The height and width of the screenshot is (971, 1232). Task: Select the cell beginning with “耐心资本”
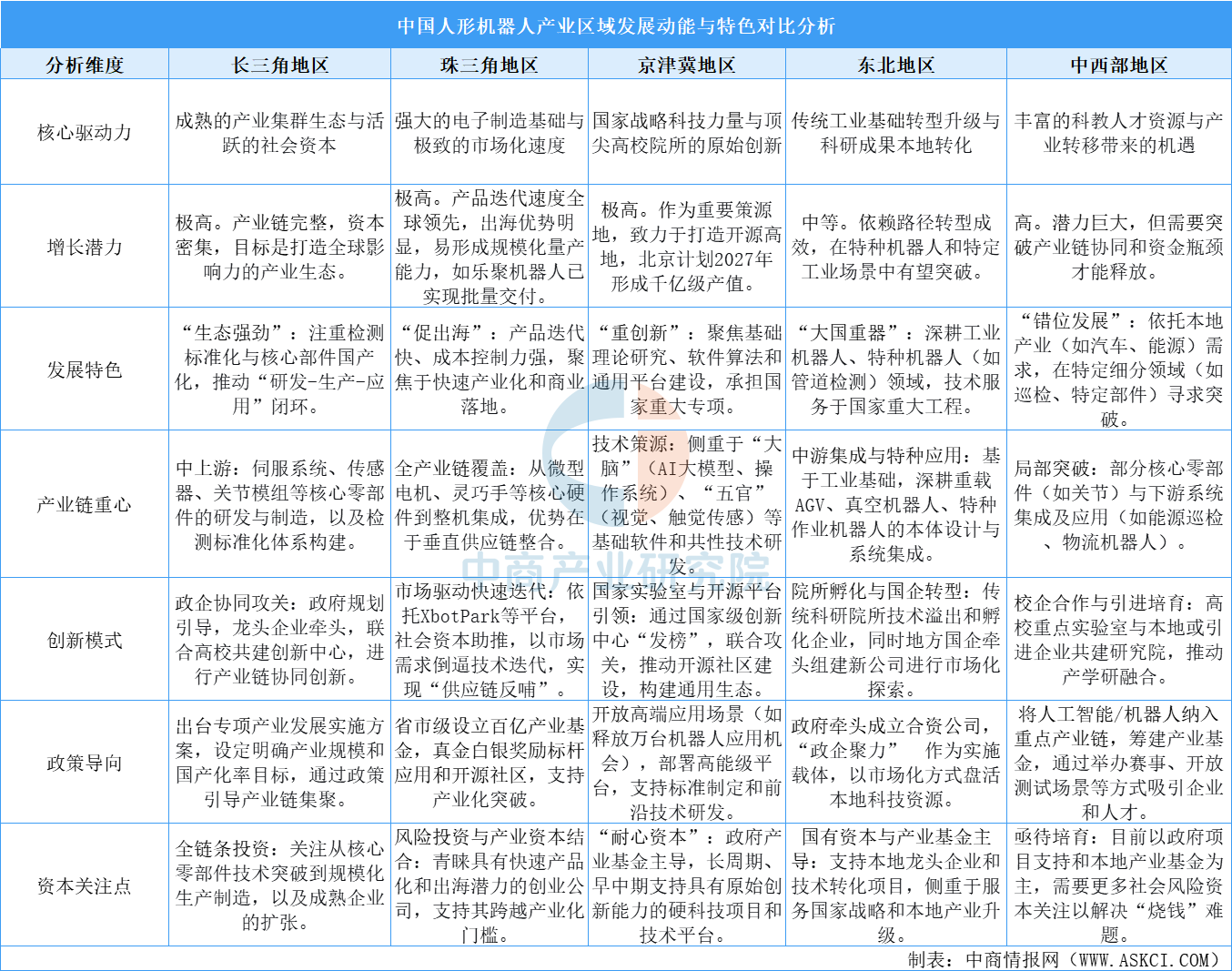point(687,886)
